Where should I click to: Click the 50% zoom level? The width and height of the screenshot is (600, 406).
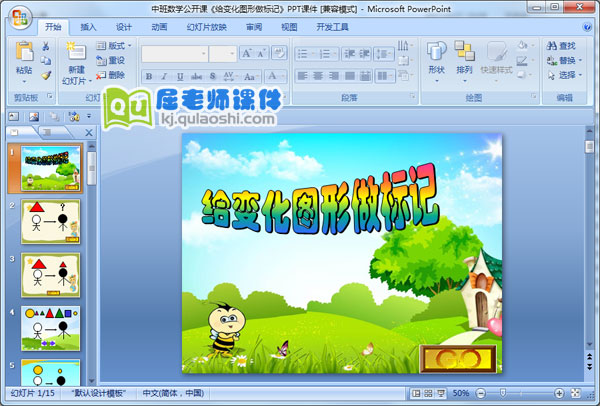(460, 393)
